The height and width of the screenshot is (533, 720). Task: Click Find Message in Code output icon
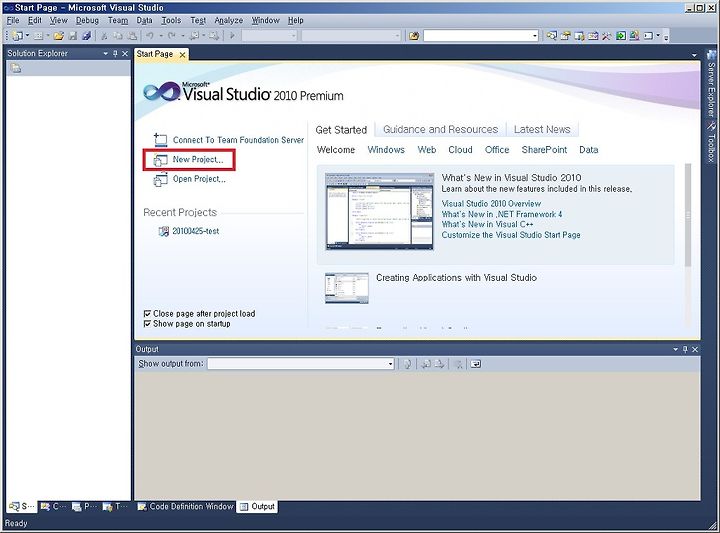click(407, 364)
